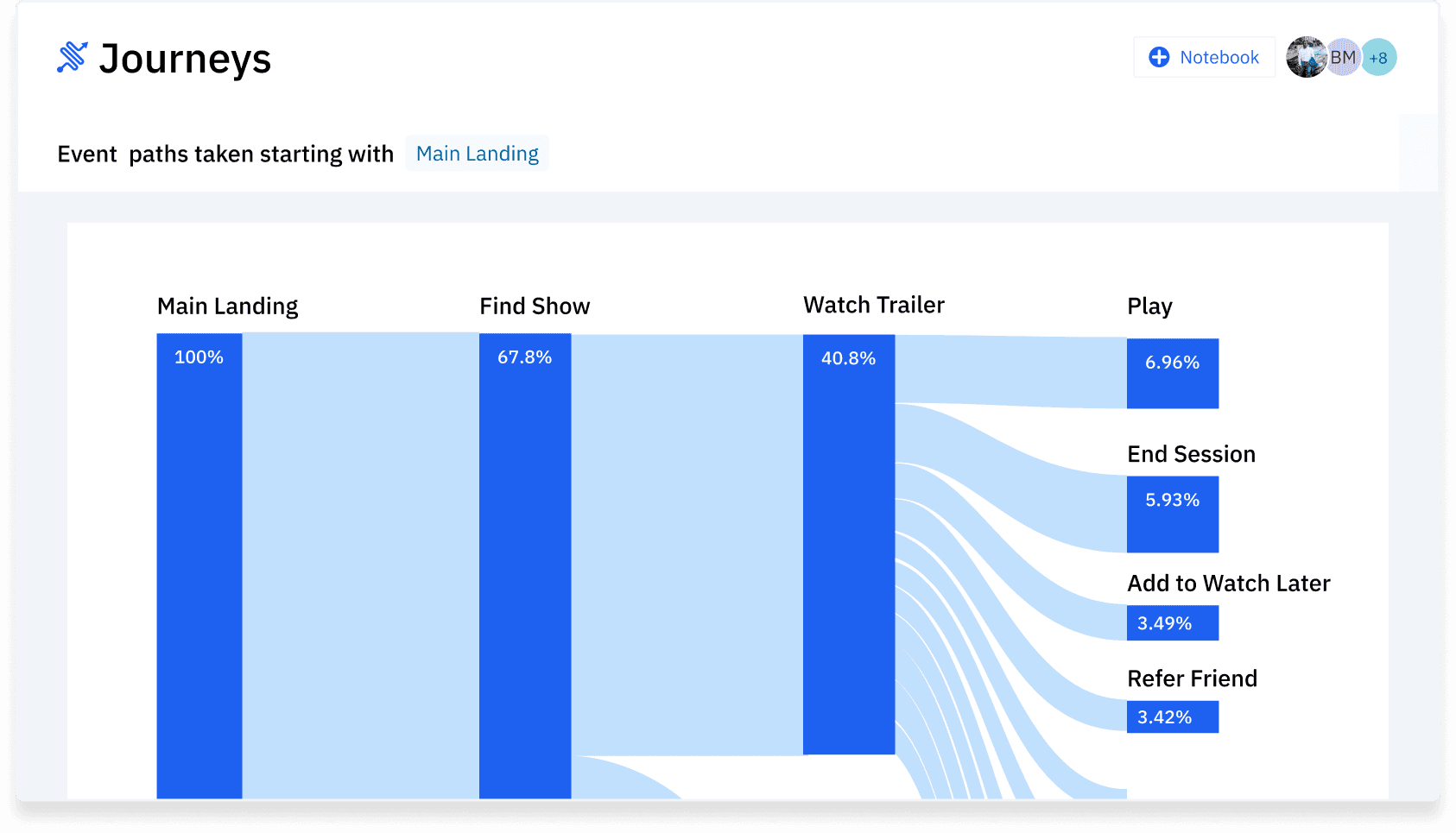Click the Event label above the chart
The height and width of the screenshot is (833, 1456).
point(87,154)
